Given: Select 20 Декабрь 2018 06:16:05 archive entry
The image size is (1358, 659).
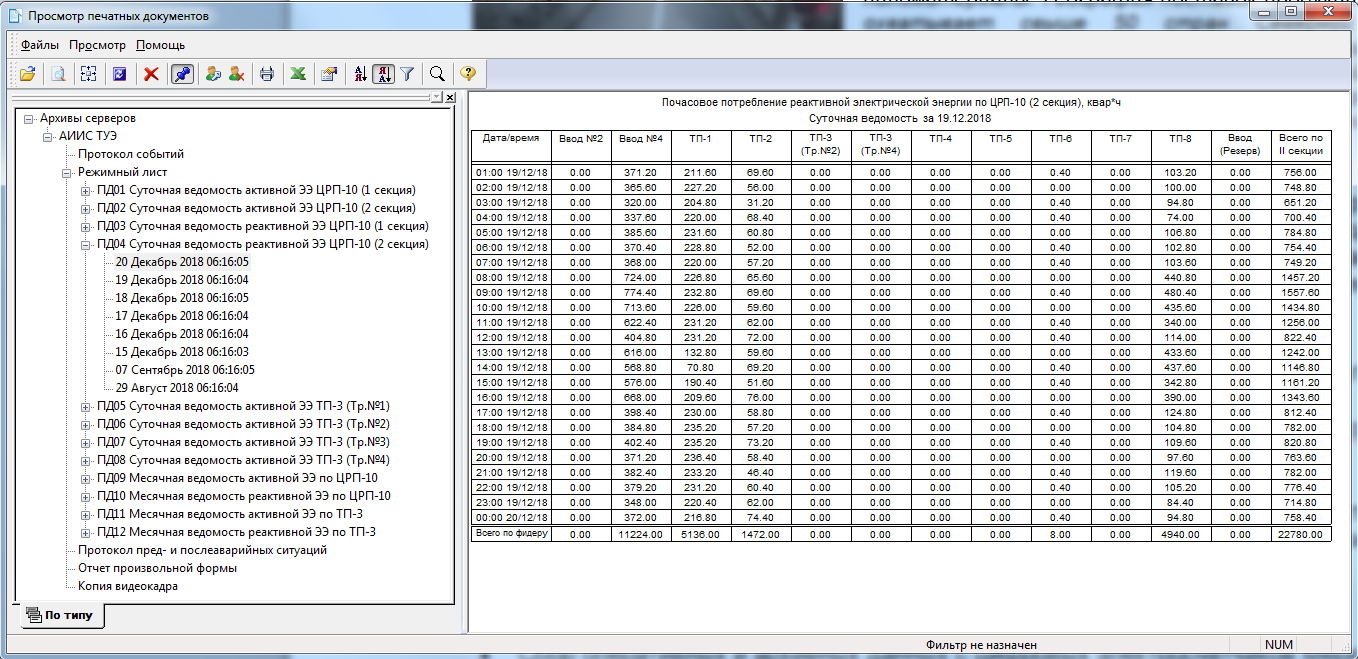Looking at the screenshot, I should click(x=182, y=262).
